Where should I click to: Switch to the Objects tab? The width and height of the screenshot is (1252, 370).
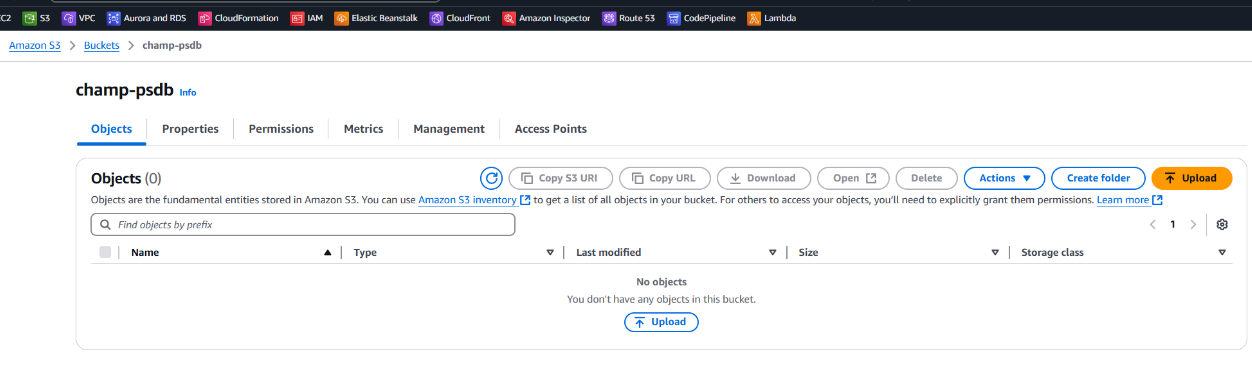111,129
